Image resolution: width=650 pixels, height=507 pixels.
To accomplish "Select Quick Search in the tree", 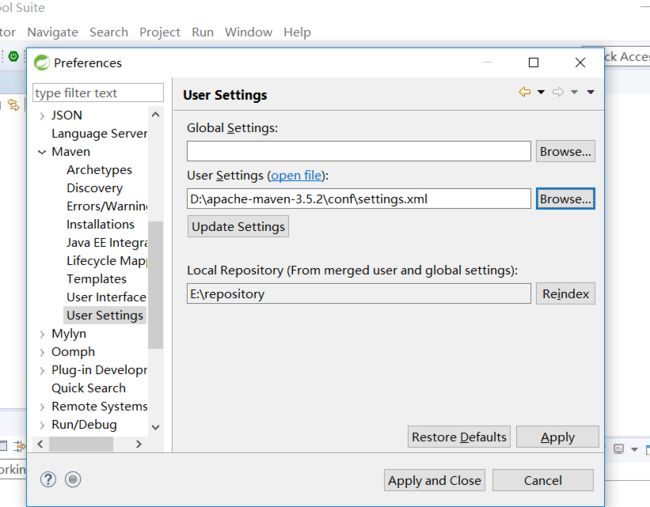I will (x=88, y=388).
